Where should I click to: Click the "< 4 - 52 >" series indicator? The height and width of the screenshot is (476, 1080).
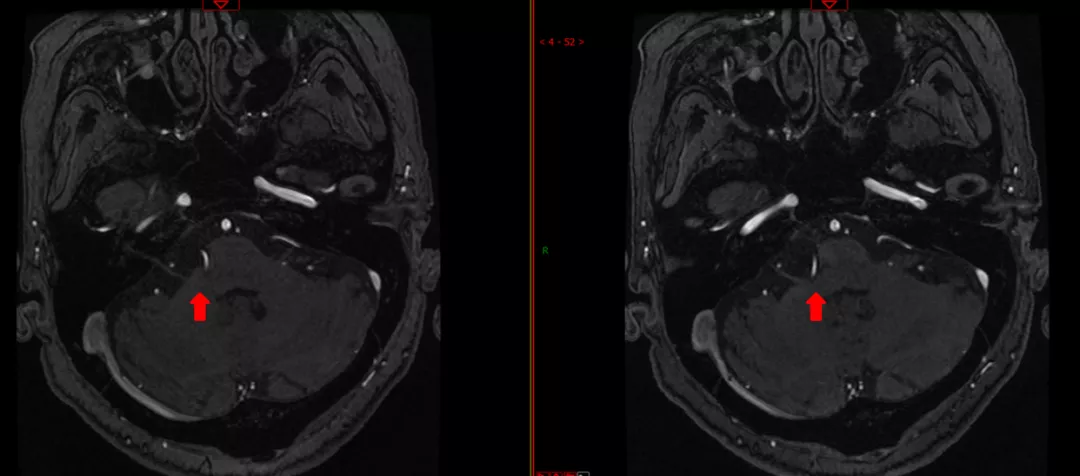click(x=561, y=42)
